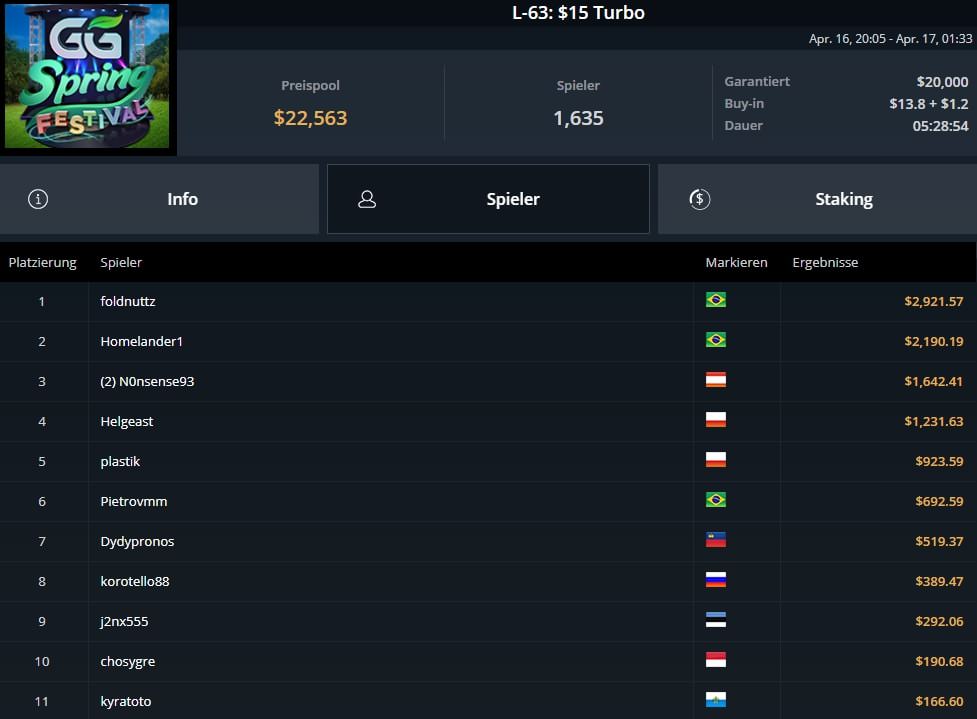977x719 pixels.
Task: Click the Staking dollar icon
Action: tap(700, 199)
